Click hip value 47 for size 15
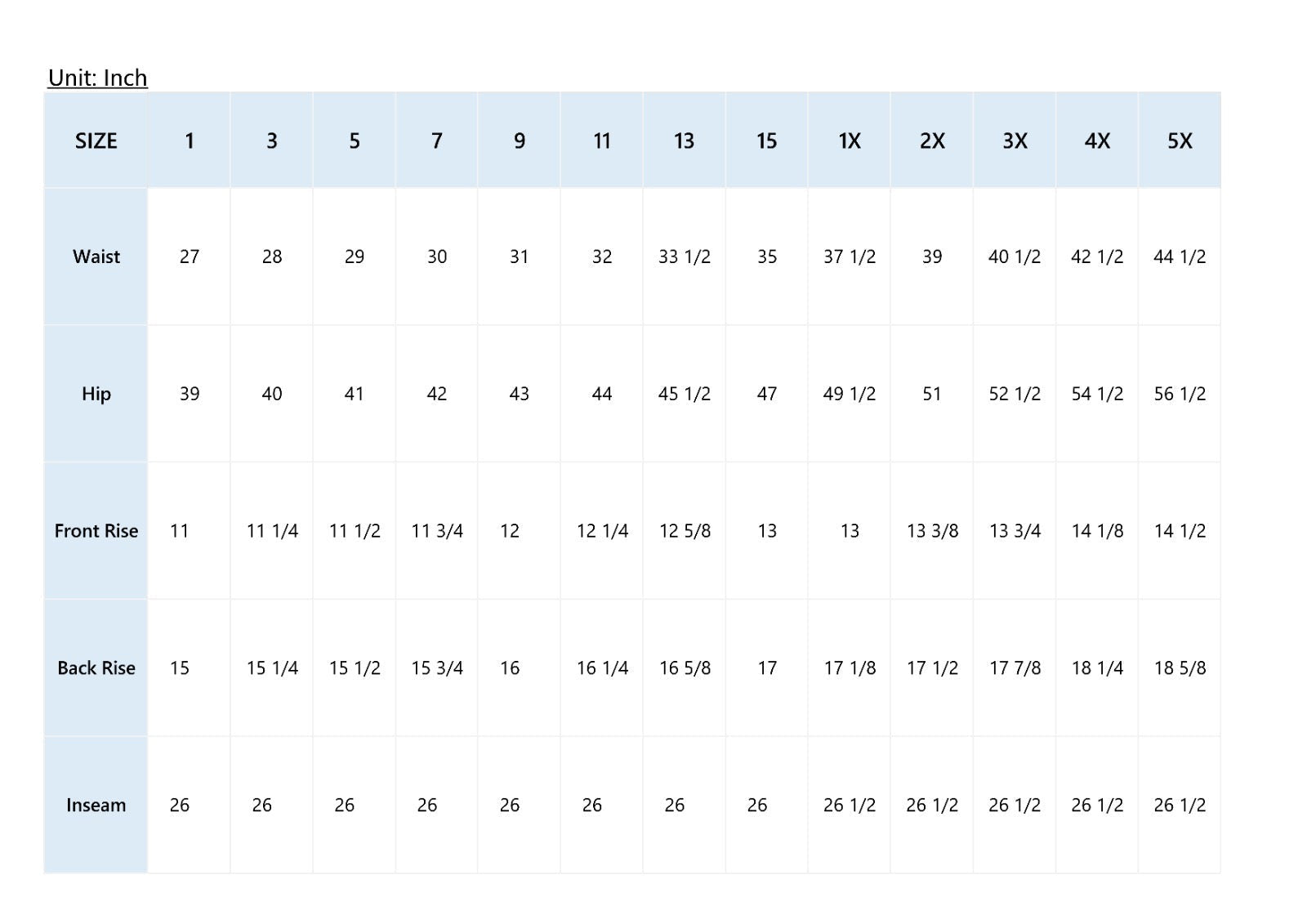The height and width of the screenshot is (924, 1307). [767, 394]
